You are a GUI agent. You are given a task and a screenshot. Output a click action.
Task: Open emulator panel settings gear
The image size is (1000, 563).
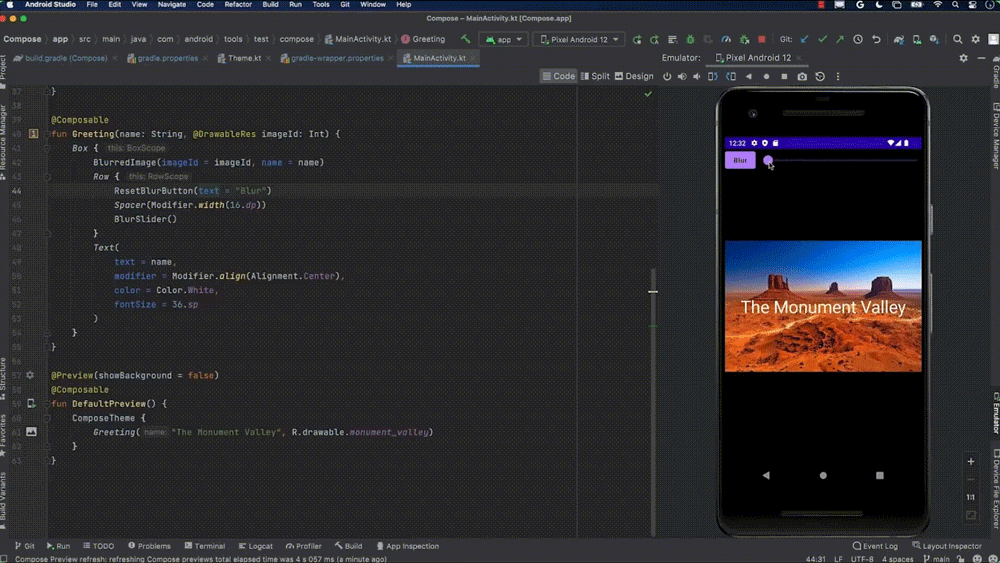coord(963,58)
